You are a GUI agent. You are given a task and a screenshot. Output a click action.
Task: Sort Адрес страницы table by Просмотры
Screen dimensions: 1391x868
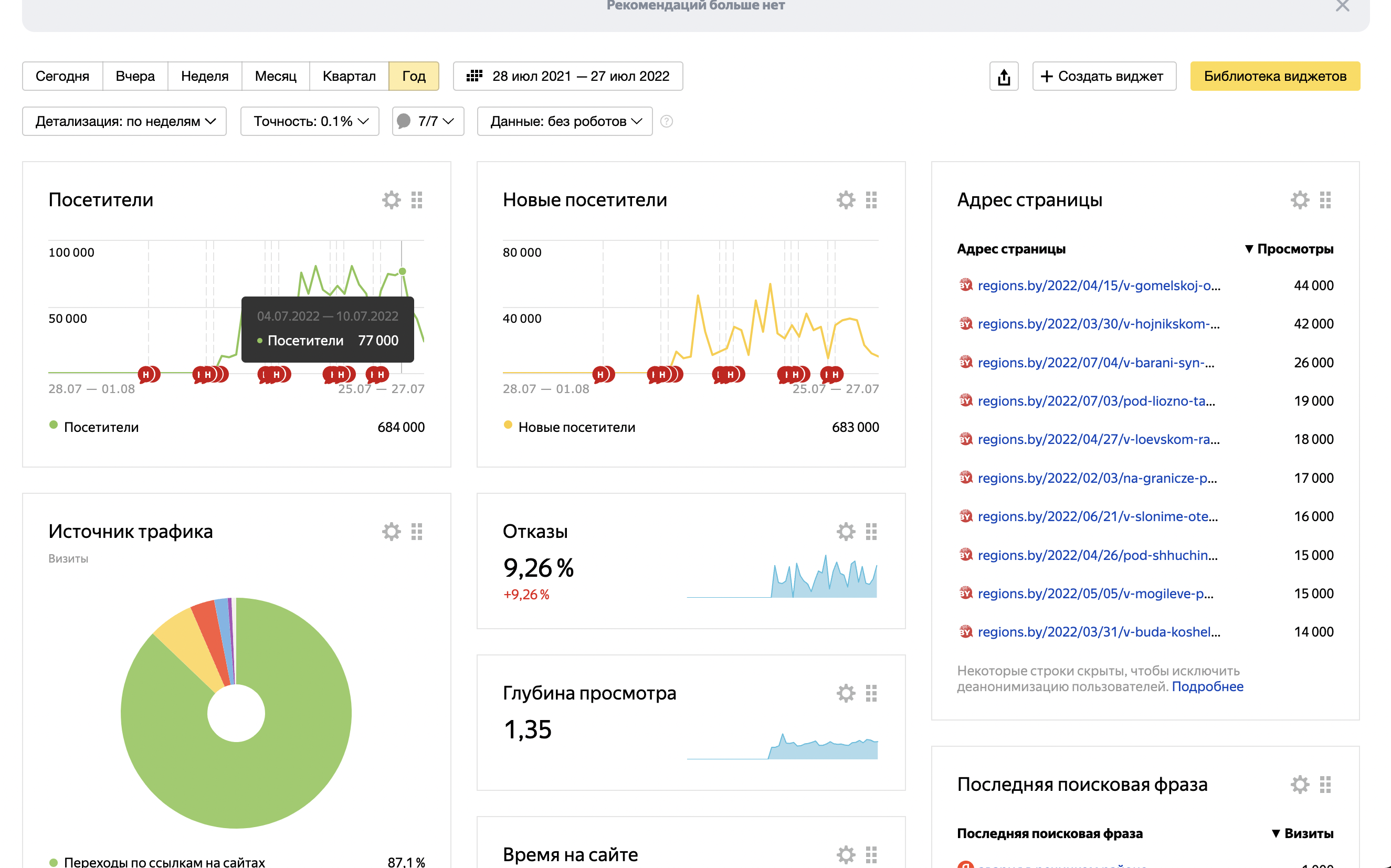point(1289,249)
